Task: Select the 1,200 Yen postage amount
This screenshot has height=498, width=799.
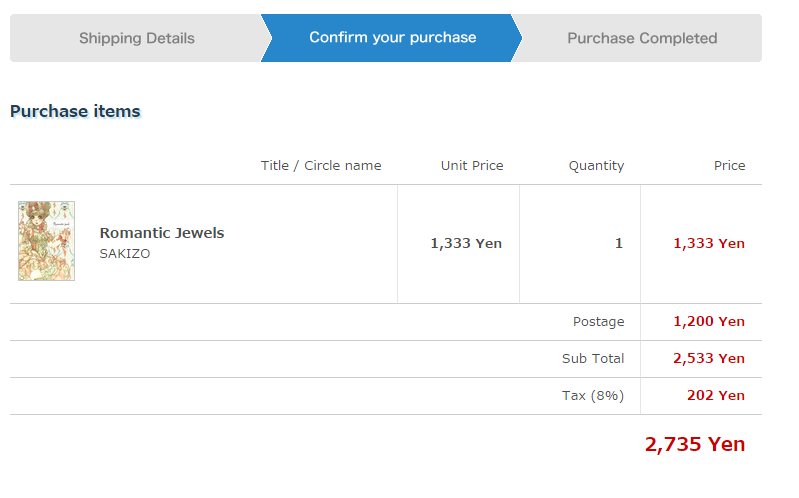Action: [709, 322]
